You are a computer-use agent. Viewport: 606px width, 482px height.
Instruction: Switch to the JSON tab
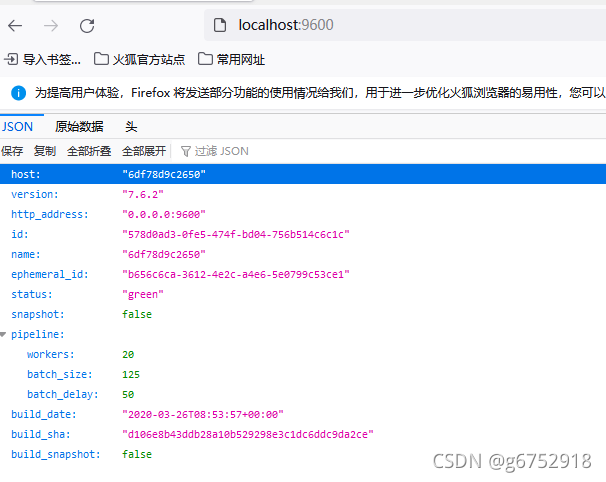(x=17, y=127)
